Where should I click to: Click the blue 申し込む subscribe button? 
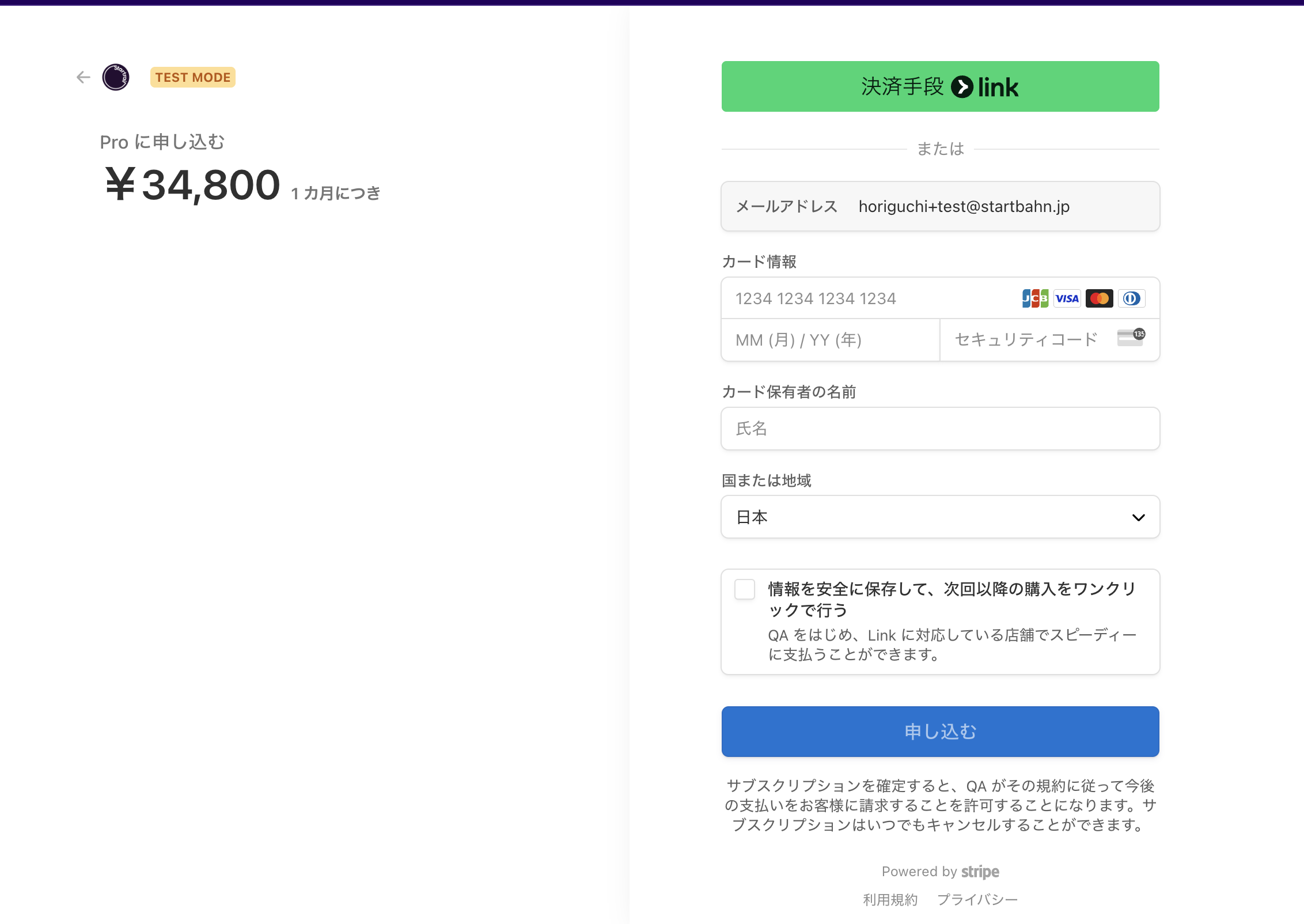pos(940,732)
